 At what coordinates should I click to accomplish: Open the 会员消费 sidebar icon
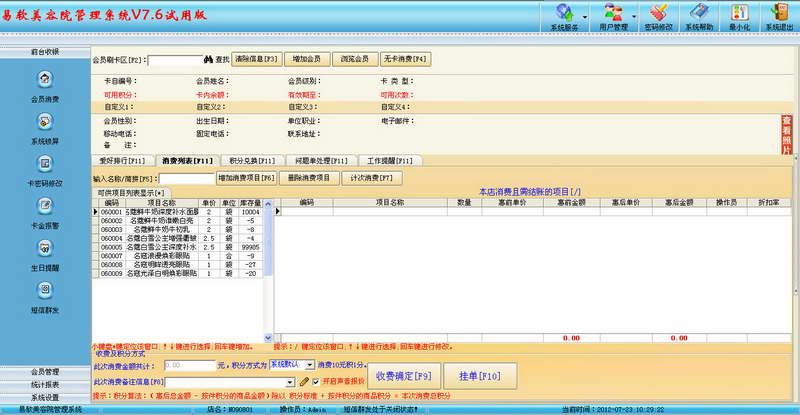click(45, 79)
